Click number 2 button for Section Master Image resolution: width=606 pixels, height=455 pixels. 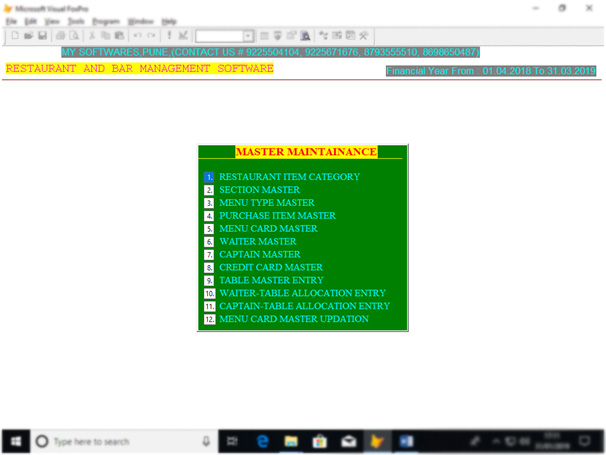click(x=209, y=190)
